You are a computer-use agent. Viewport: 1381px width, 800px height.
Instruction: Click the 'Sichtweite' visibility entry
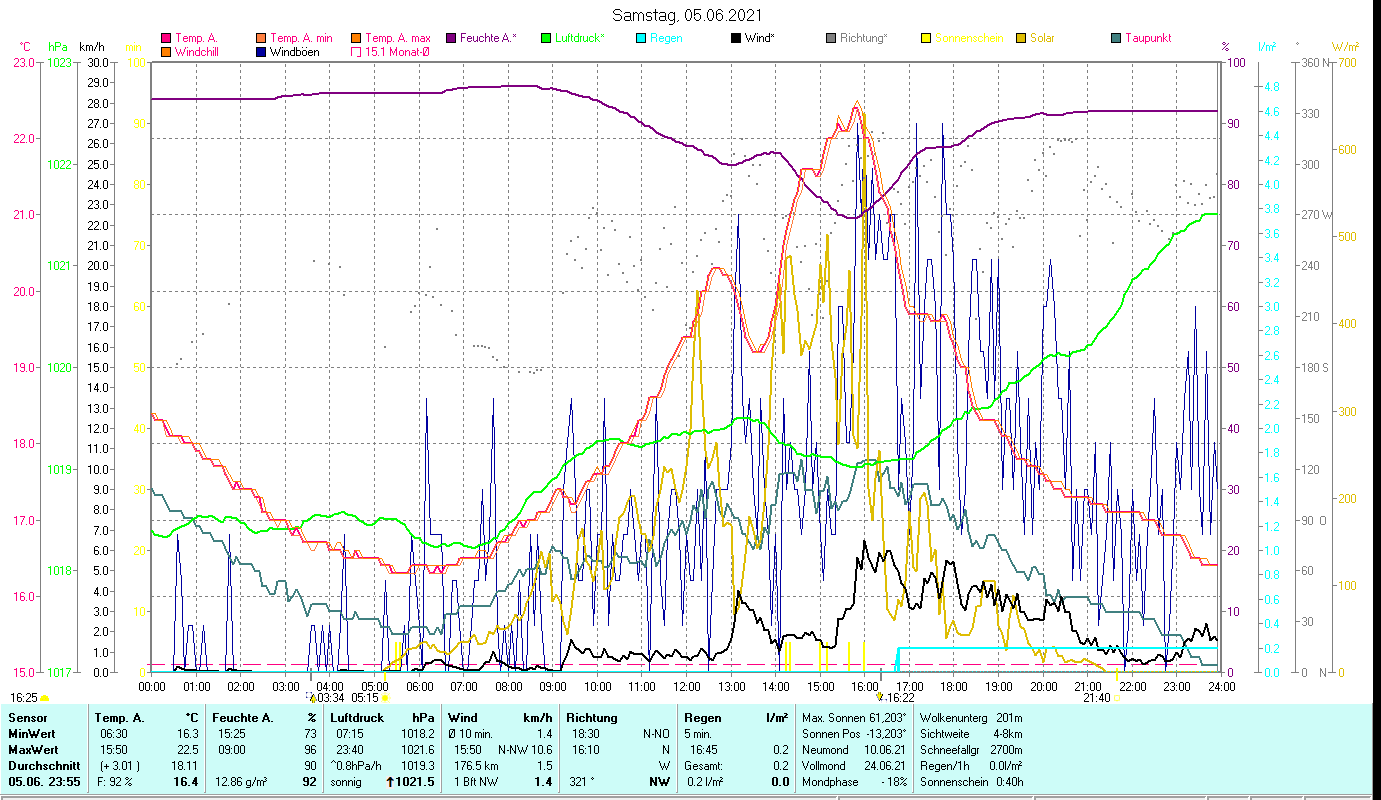pyautogui.click(x=970, y=735)
